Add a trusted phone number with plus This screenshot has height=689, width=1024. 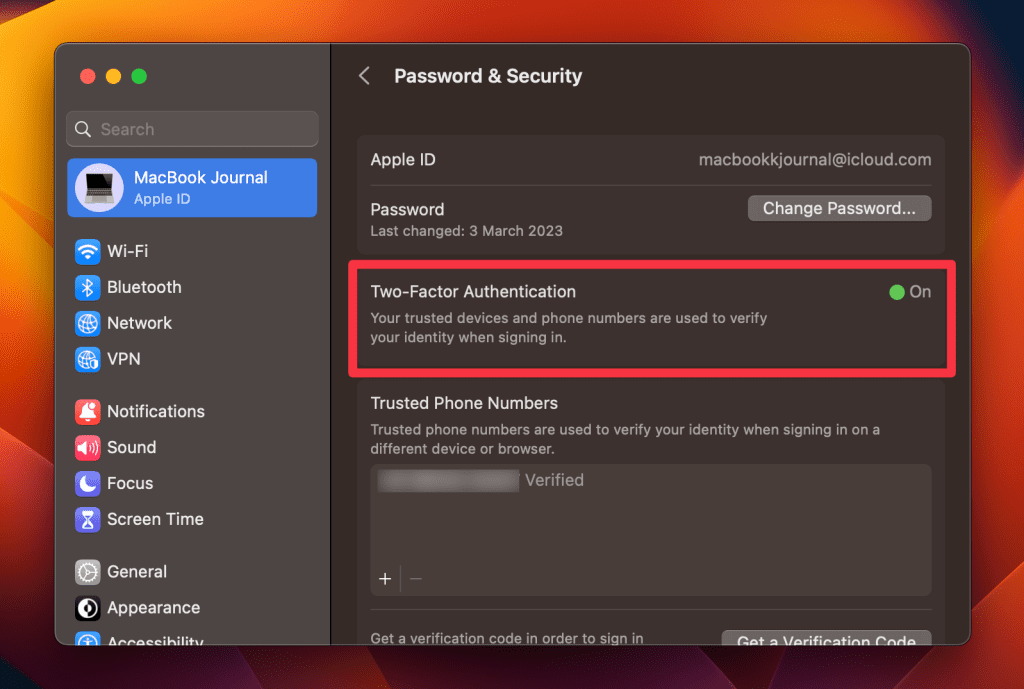coord(385,579)
